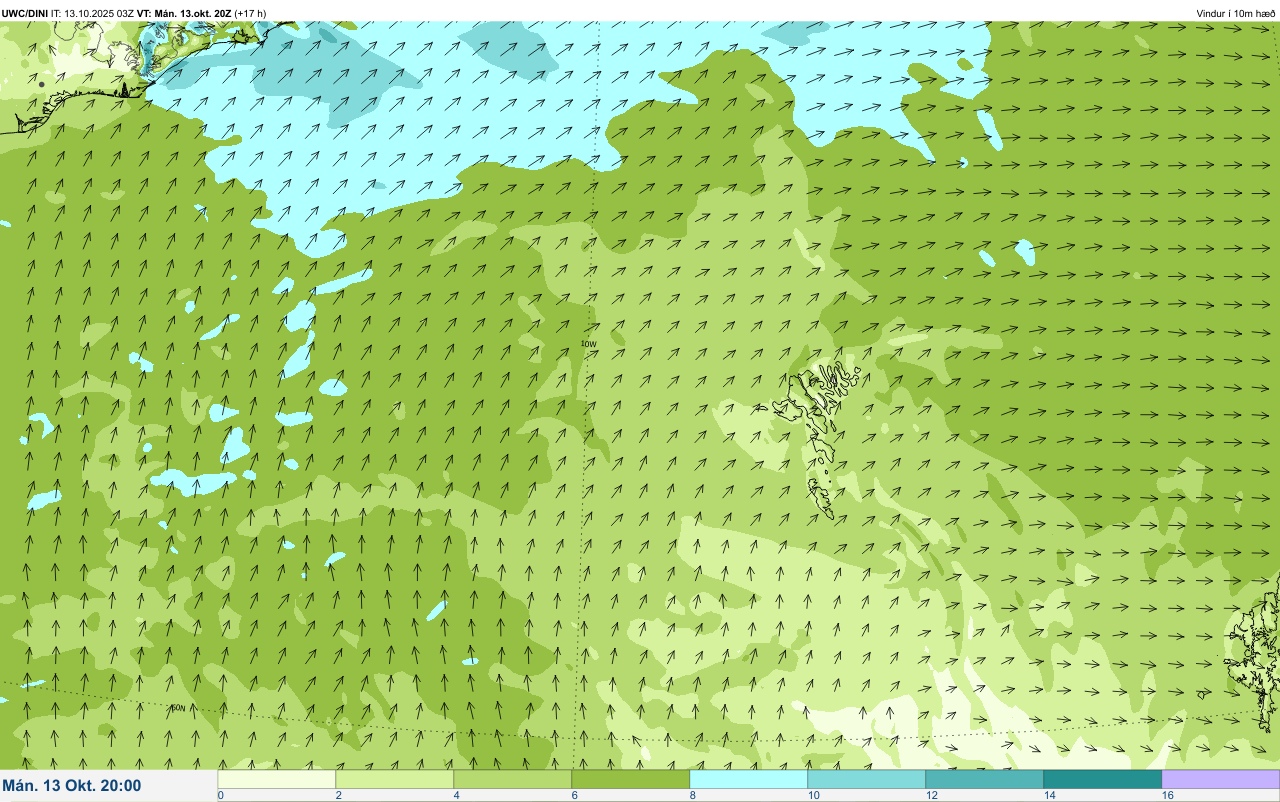Click the 'UWC/DINI' model label
Viewport: 1280px width, 802px height.
tap(25, 13)
